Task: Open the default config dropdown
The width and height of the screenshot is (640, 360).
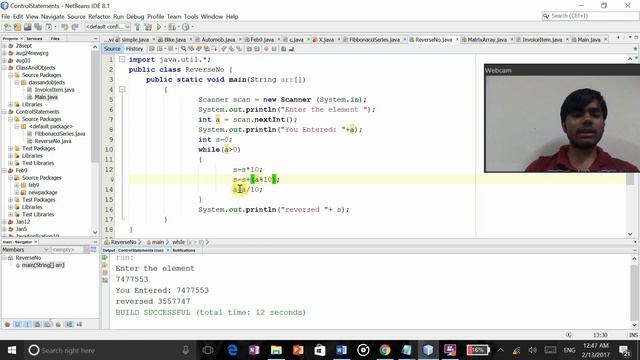Action: point(107,27)
